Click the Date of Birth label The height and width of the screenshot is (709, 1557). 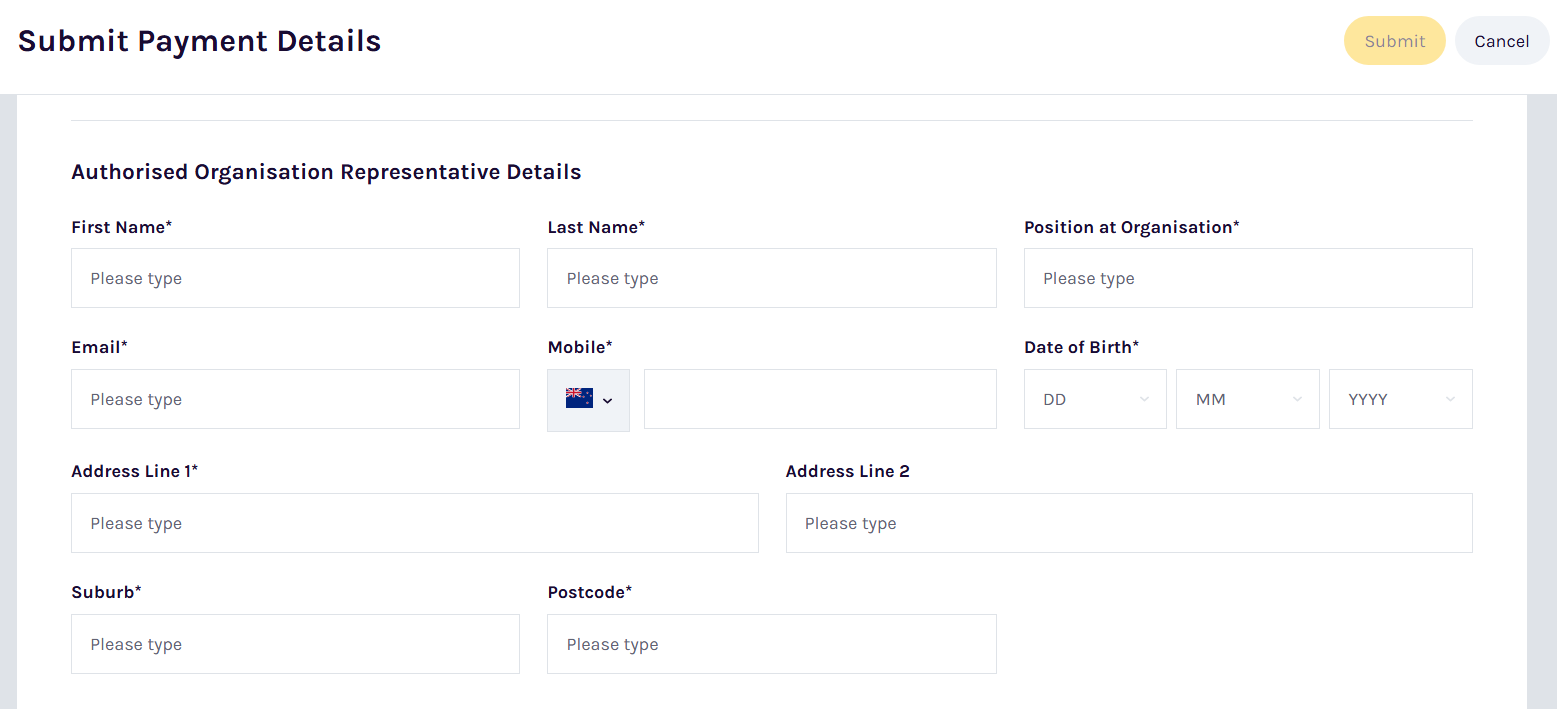(x=1081, y=347)
